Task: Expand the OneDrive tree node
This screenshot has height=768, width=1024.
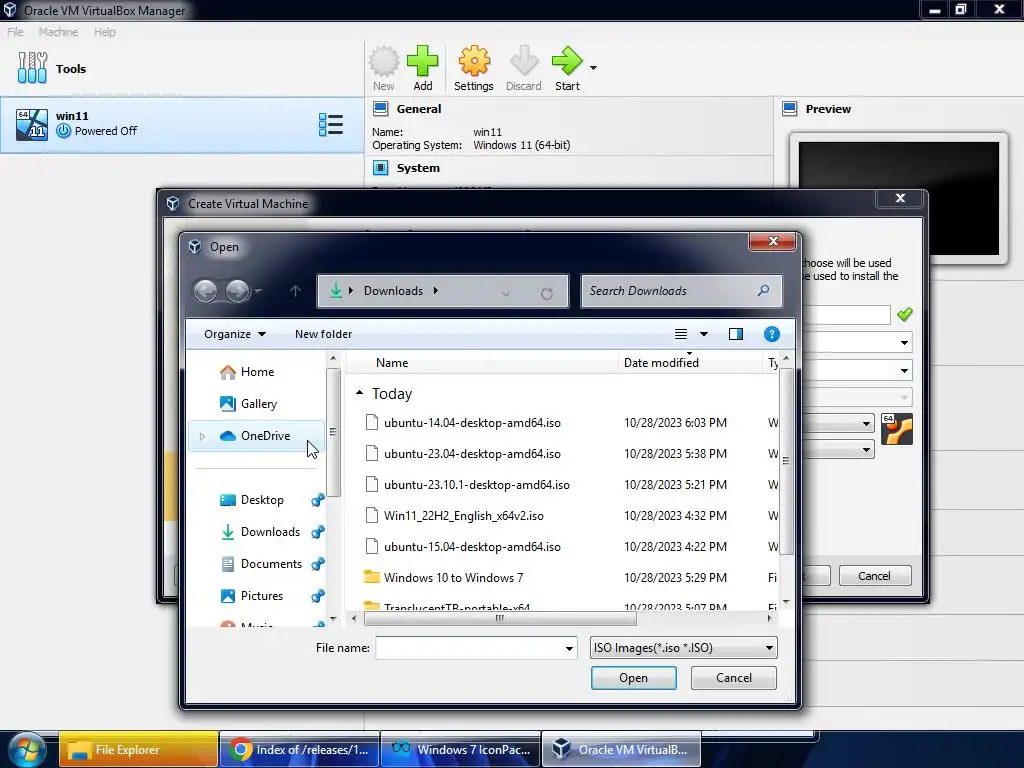Action: [202, 436]
